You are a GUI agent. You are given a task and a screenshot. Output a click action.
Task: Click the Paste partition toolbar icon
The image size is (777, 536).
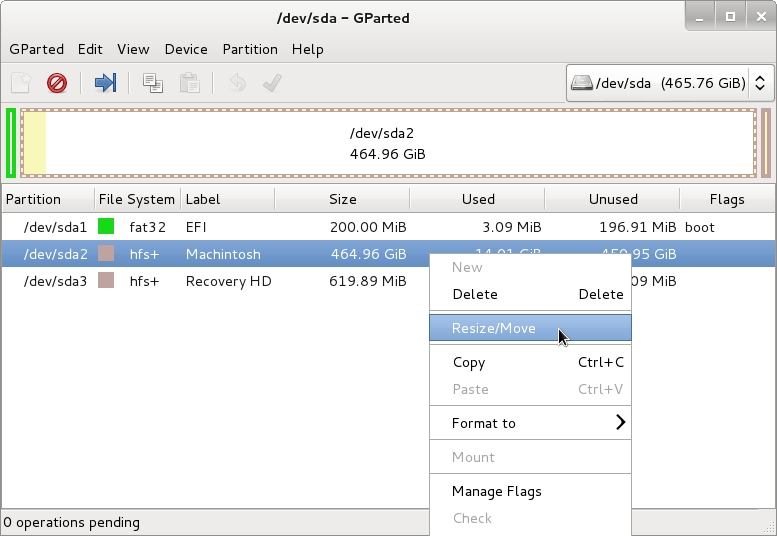pos(188,83)
